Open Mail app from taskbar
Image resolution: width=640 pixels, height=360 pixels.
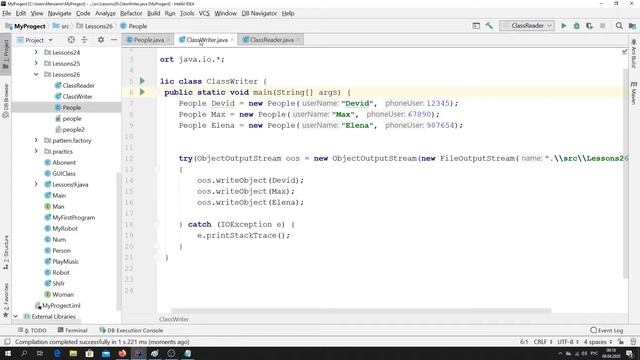pyautogui.click(x=106, y=353)
